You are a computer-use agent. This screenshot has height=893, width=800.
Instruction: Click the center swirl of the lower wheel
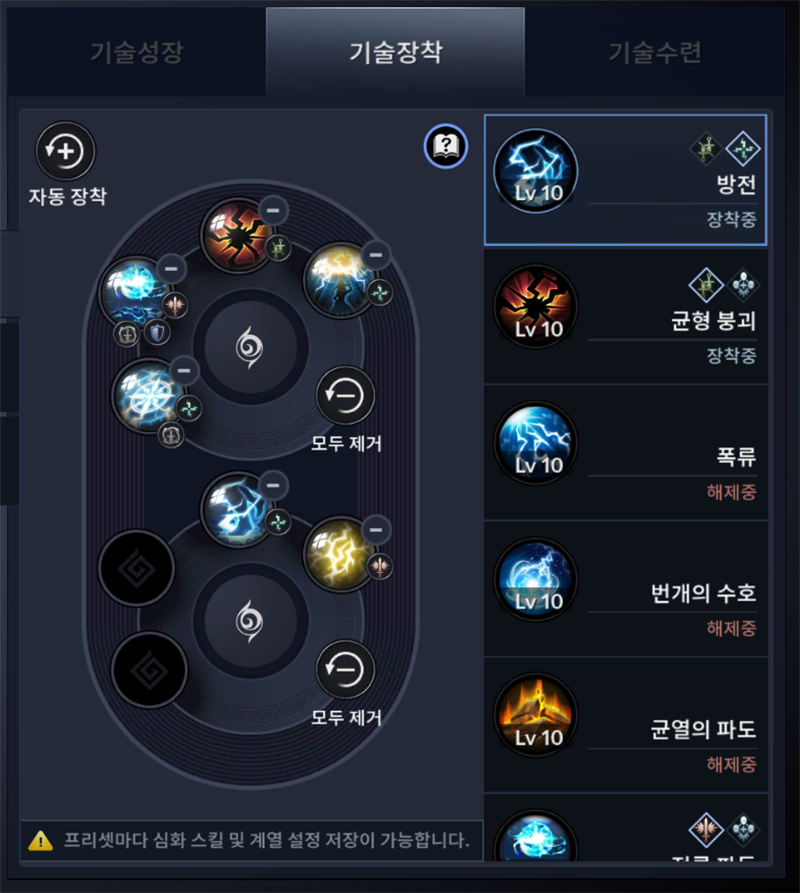pos(250,620)
